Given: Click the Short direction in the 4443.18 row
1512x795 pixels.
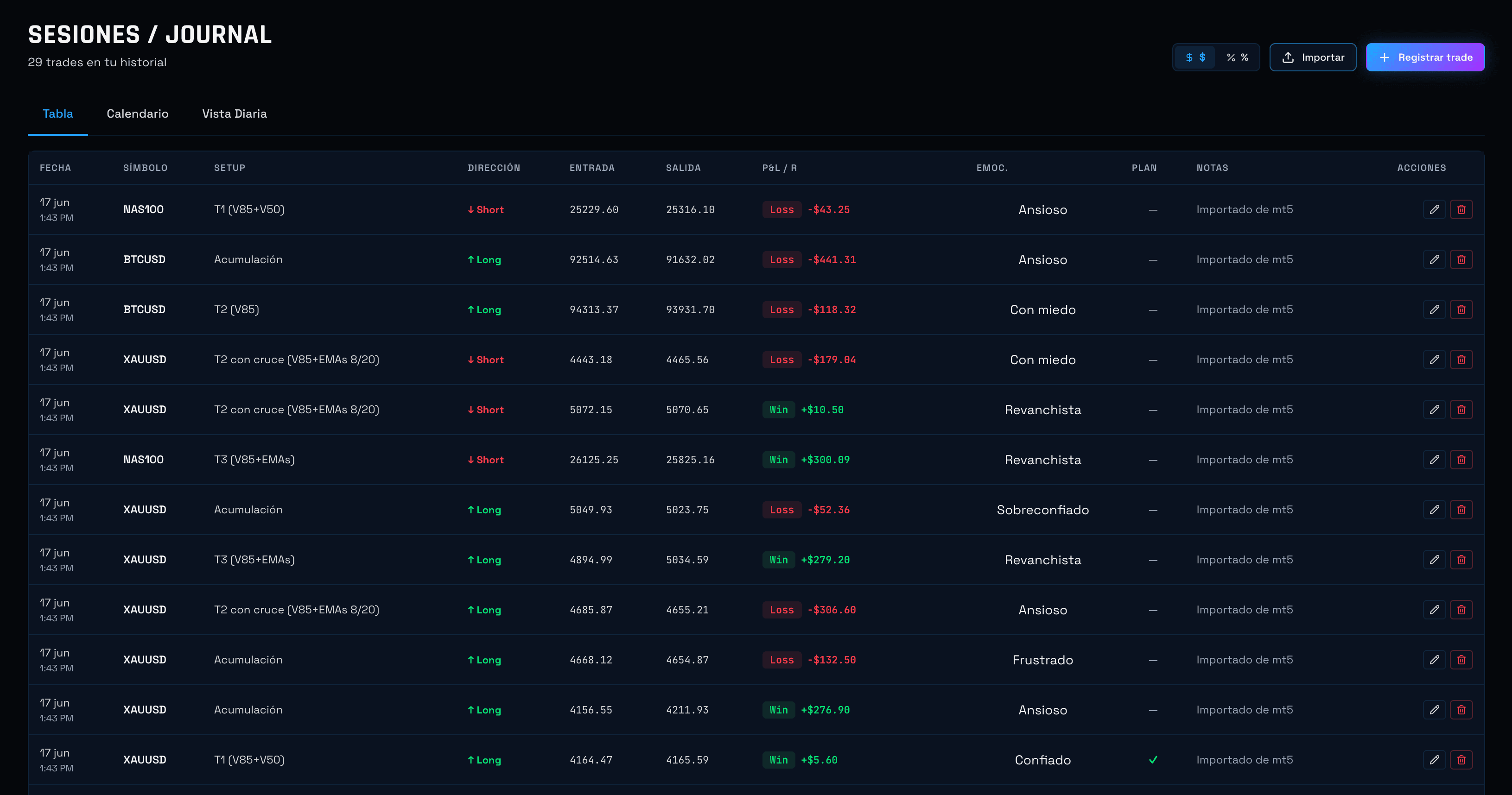Looking at the screenshot, I should [x=485, y=360].
